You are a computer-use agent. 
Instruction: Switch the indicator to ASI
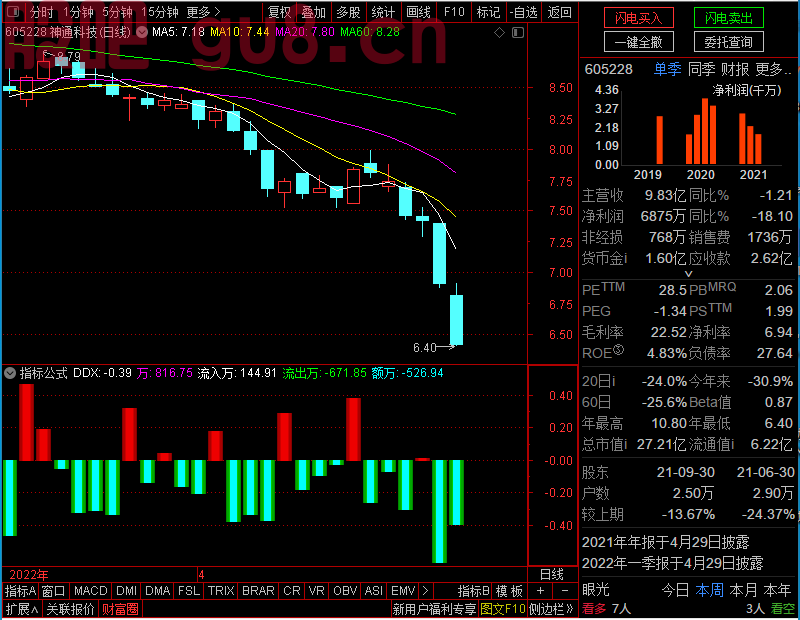(x=374, y=591)
